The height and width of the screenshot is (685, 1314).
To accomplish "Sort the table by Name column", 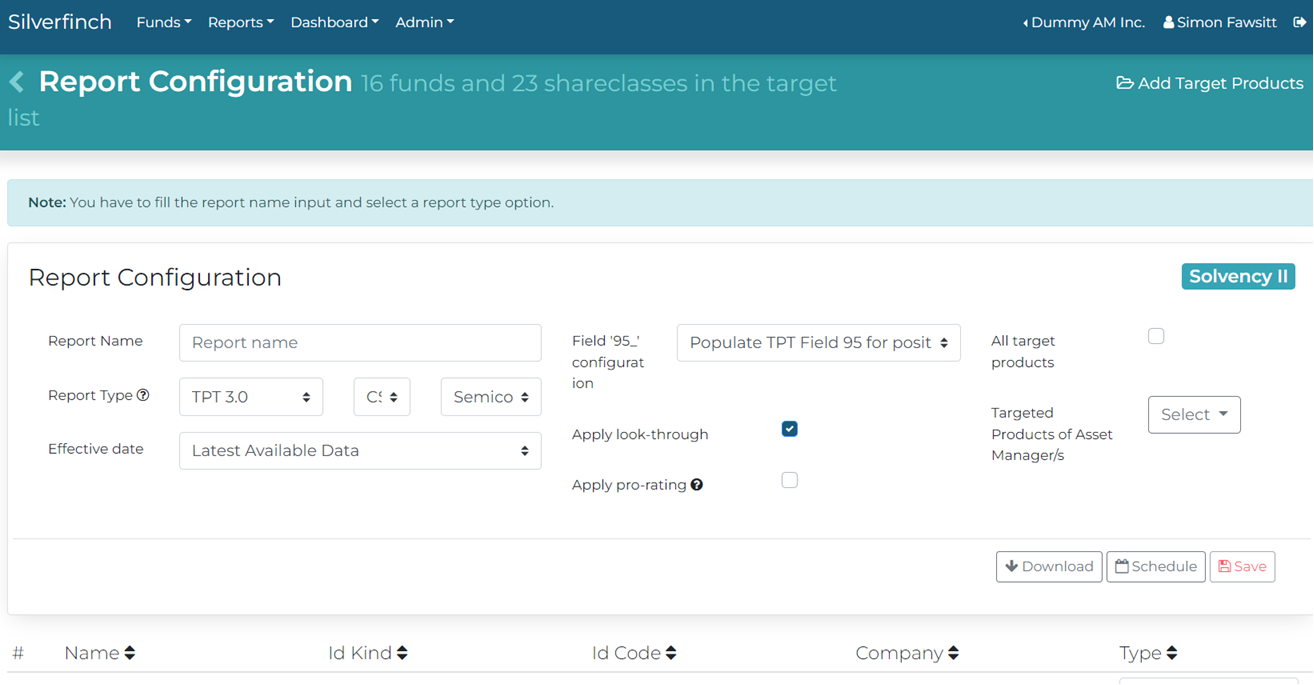I will 129,653.
